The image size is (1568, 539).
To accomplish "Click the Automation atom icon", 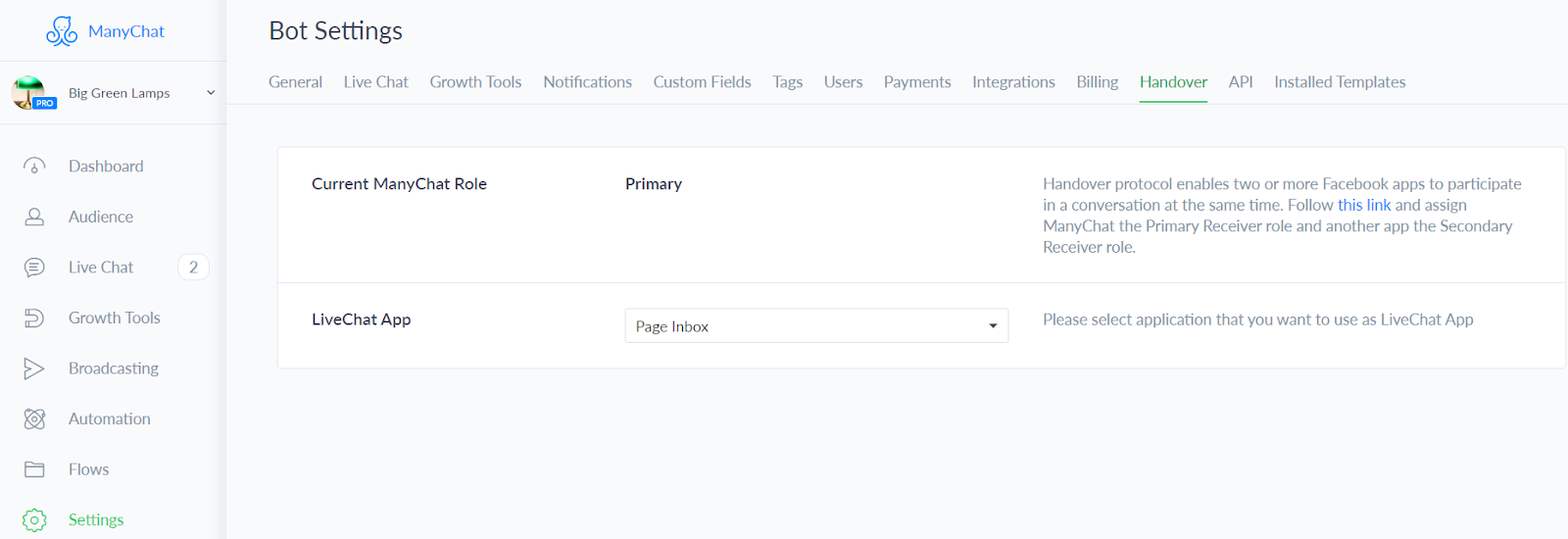I will [34, 418].
